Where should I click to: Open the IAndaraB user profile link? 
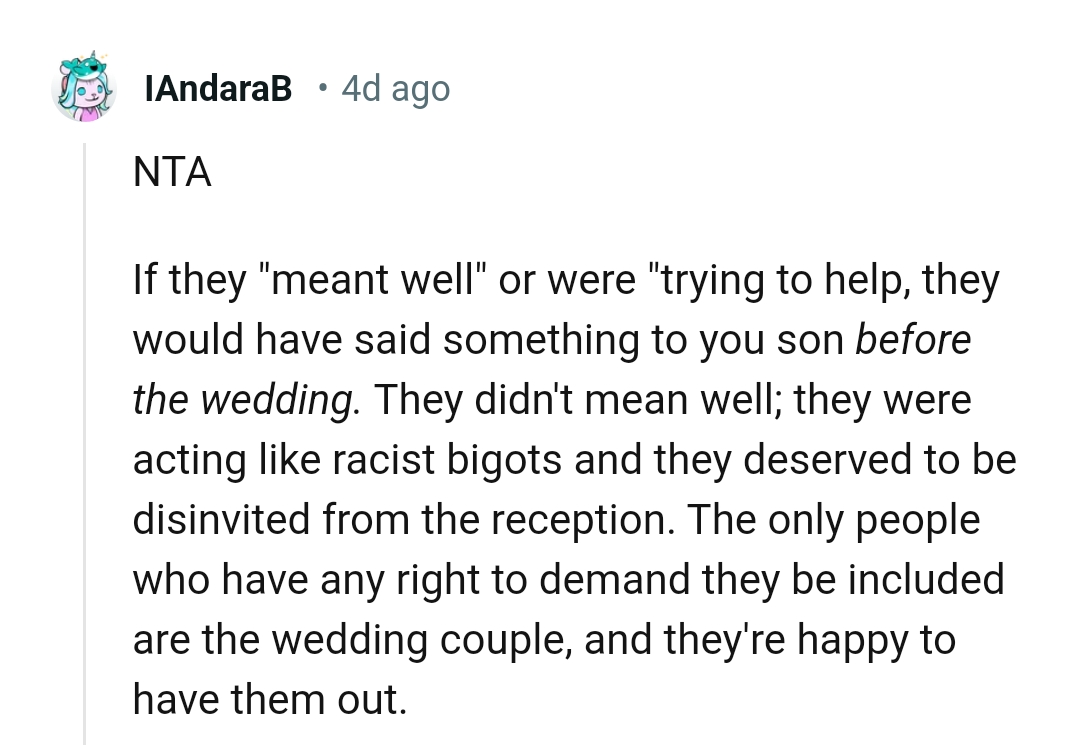(218, 90)
